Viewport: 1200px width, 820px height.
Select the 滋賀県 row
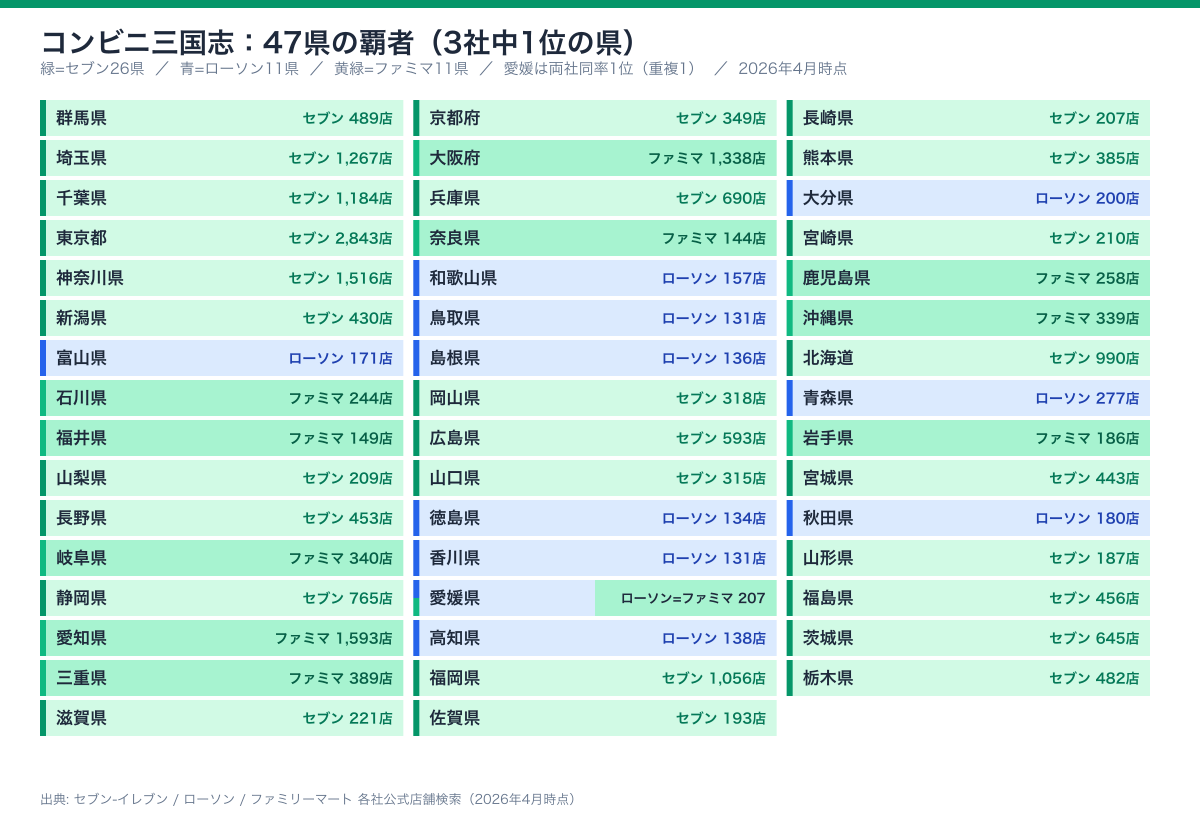(222, 718)
